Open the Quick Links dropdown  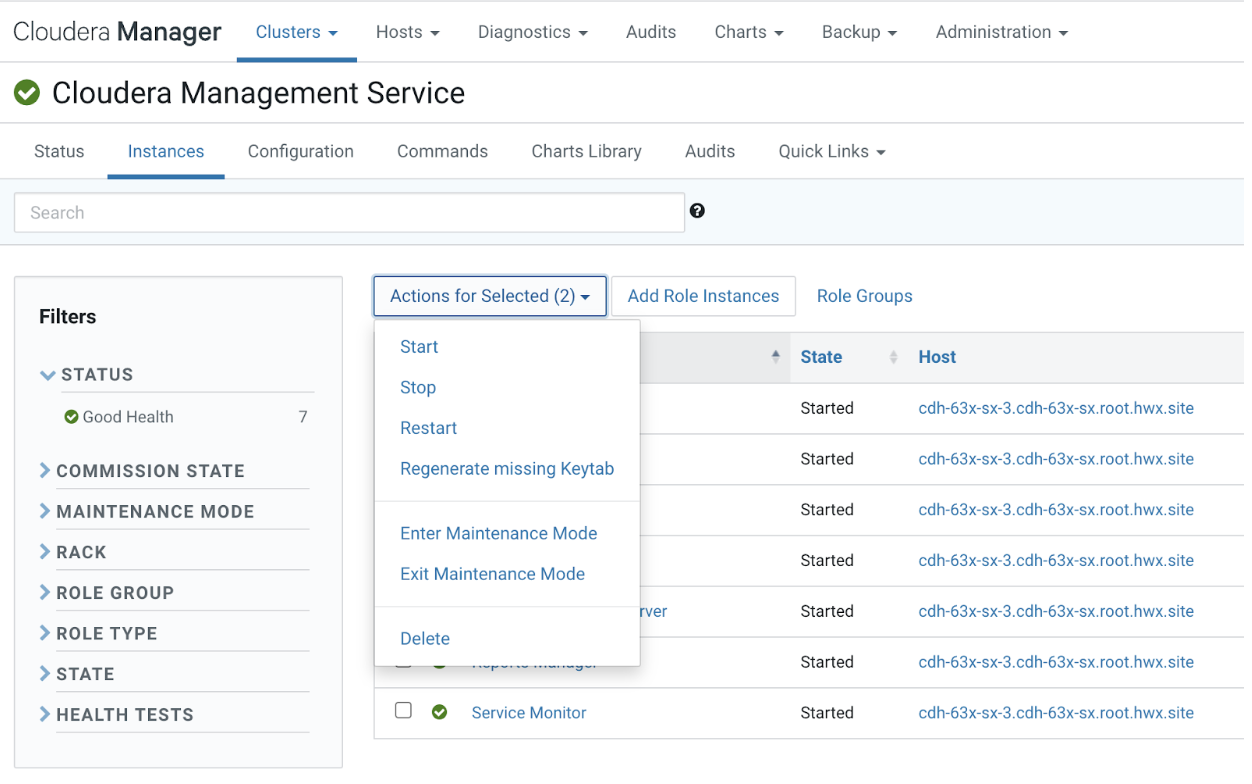832,152
